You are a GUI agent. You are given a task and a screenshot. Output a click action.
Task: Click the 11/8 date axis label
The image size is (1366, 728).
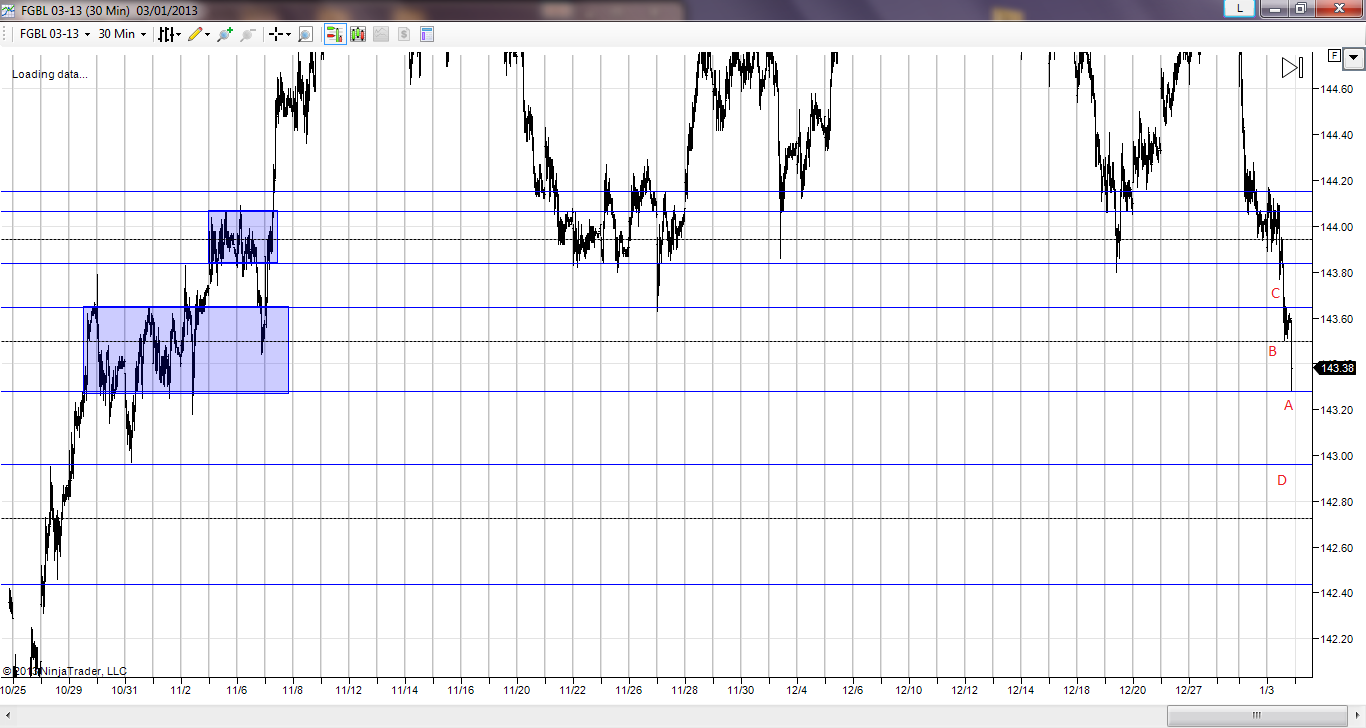[293, 690]
